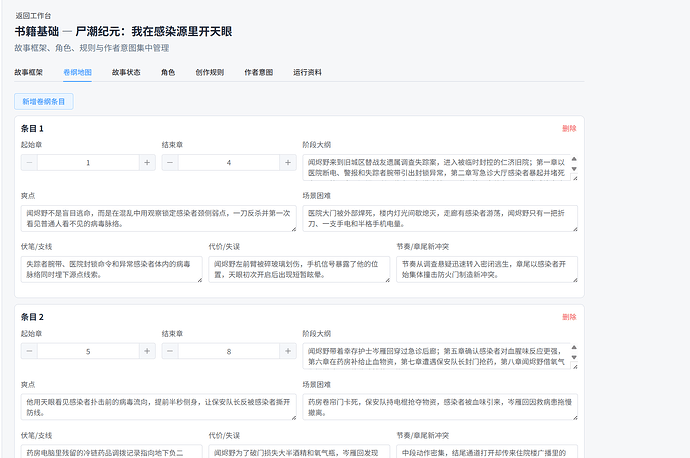The image size is (690, 458).
Task: Decrease the 结束章 value in 条目 1
Action: 170,163
